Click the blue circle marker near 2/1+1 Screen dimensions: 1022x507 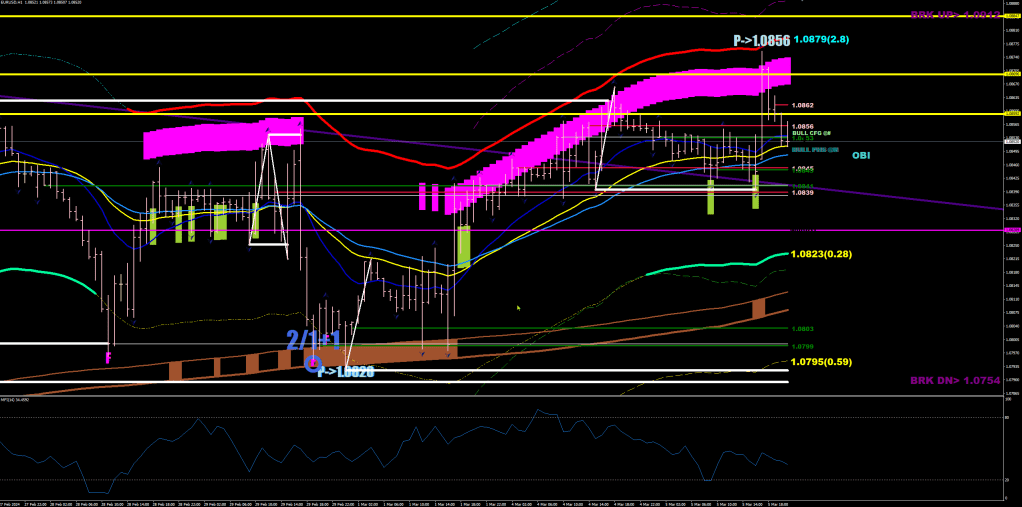coord(314,363)
